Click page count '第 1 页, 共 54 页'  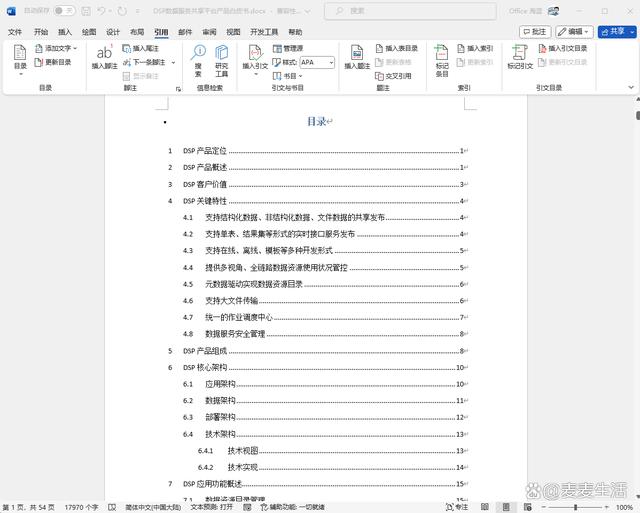click(x=29, y=507)
